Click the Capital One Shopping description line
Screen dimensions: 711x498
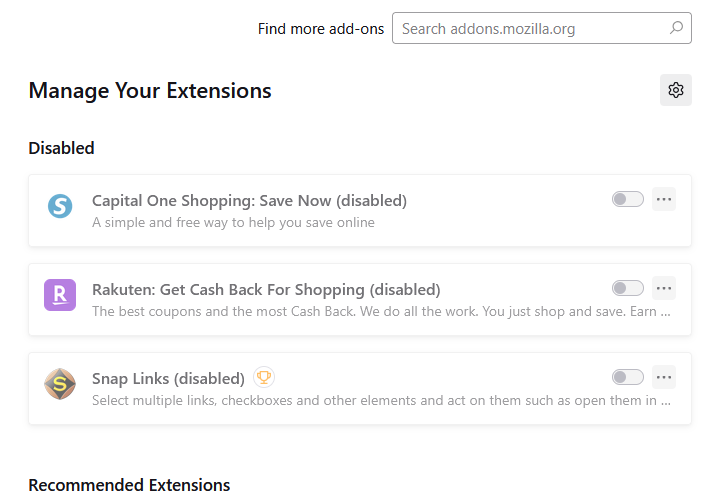tap(234, 223)
